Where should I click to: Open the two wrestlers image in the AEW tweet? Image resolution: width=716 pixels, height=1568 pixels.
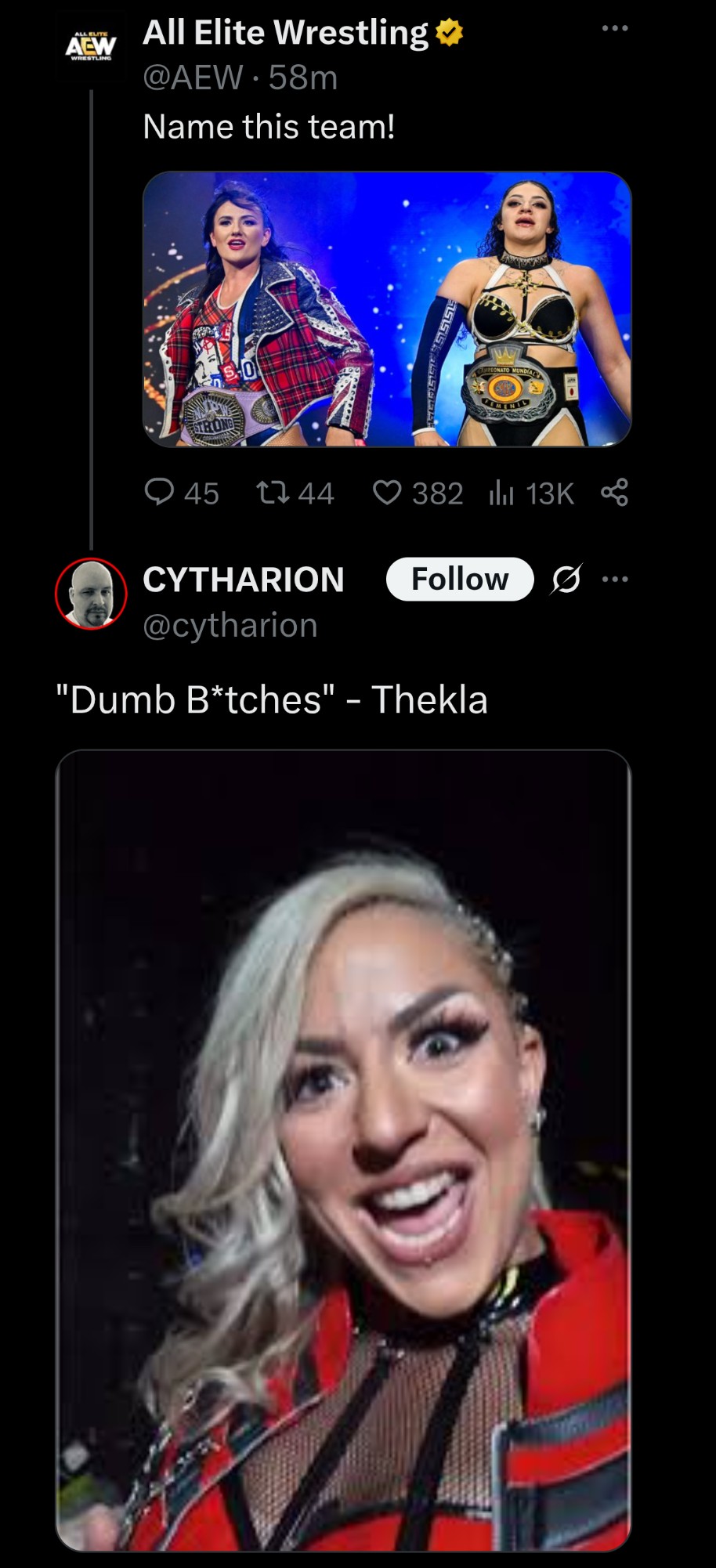click(387, 309)
